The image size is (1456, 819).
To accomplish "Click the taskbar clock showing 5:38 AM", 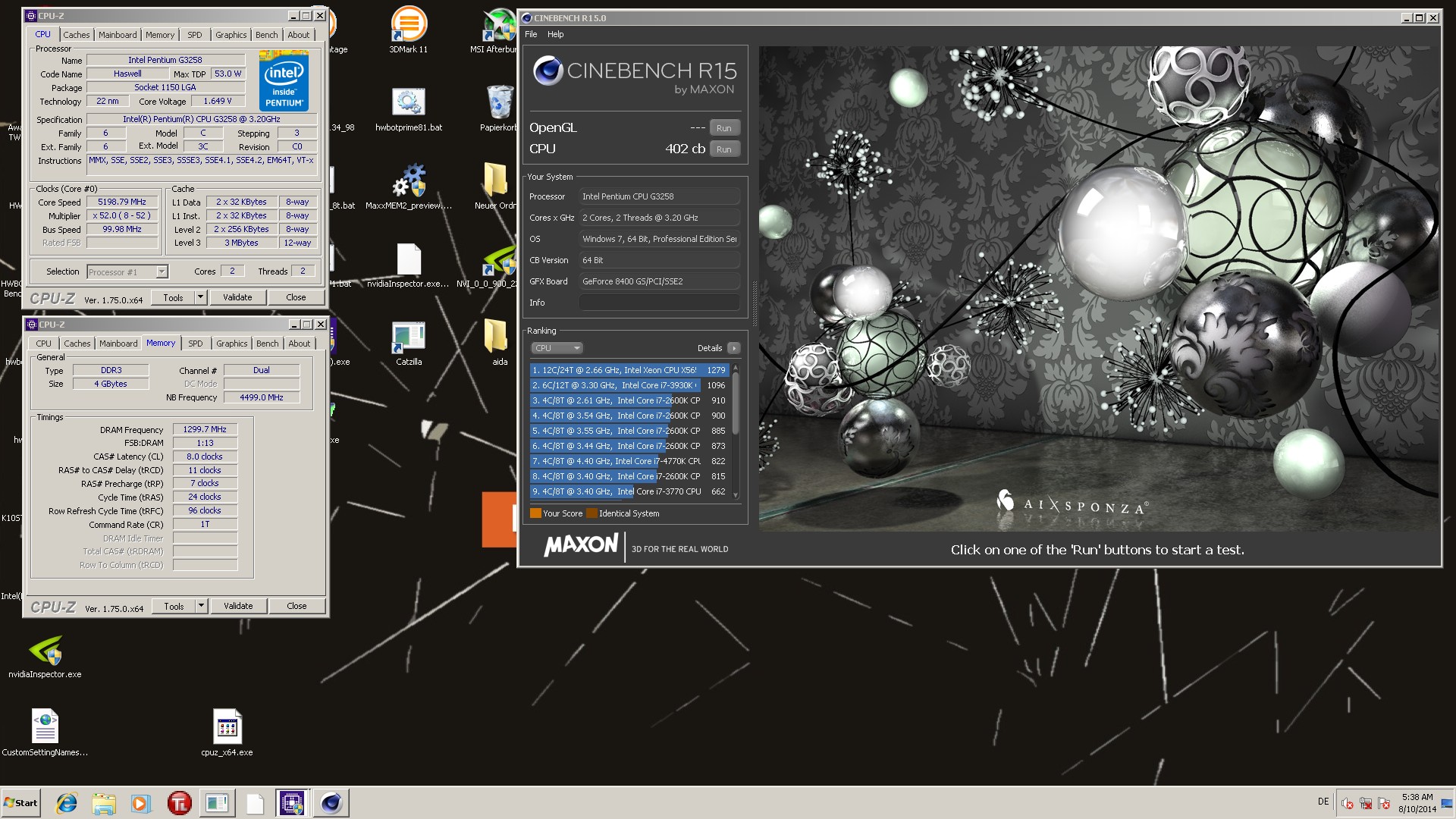I will pos(1417,803).
